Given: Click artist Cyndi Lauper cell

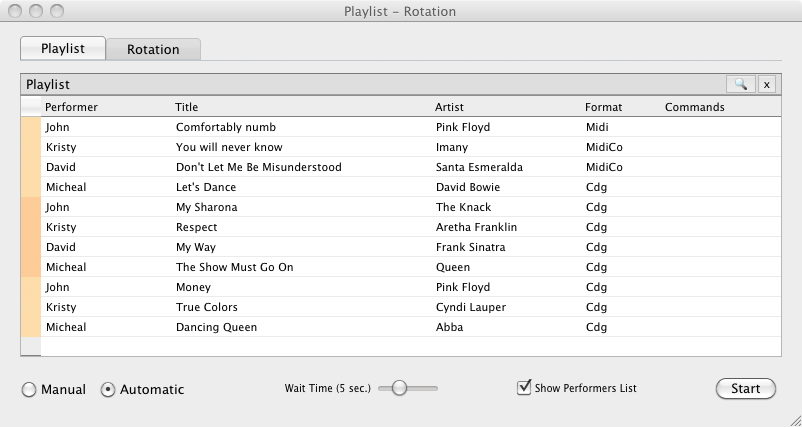Looking at the screenshot, I should 471,307.
